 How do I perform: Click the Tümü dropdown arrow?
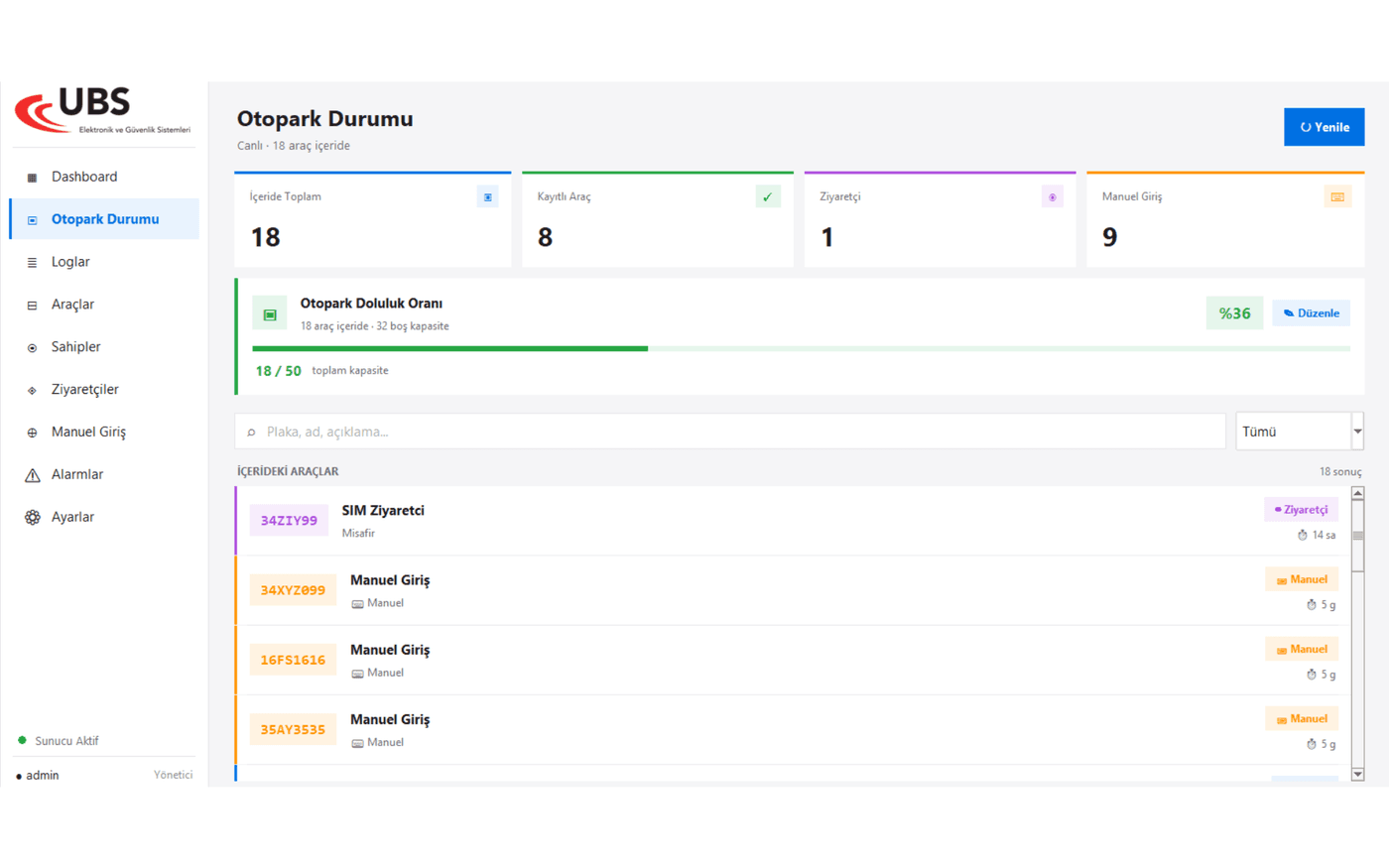pos(1357,432)
